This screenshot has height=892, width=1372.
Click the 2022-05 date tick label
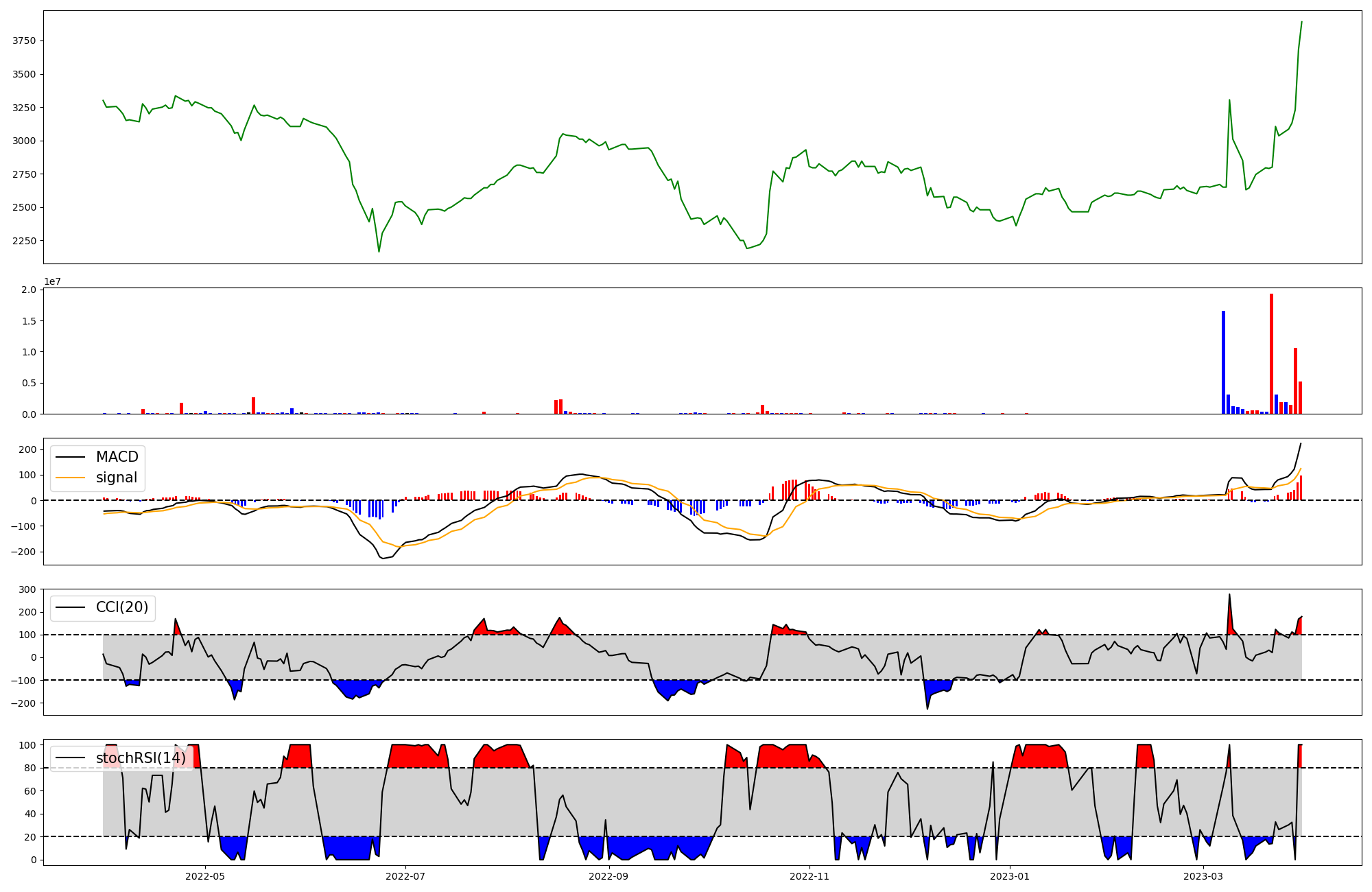click(x=204, y=876)
